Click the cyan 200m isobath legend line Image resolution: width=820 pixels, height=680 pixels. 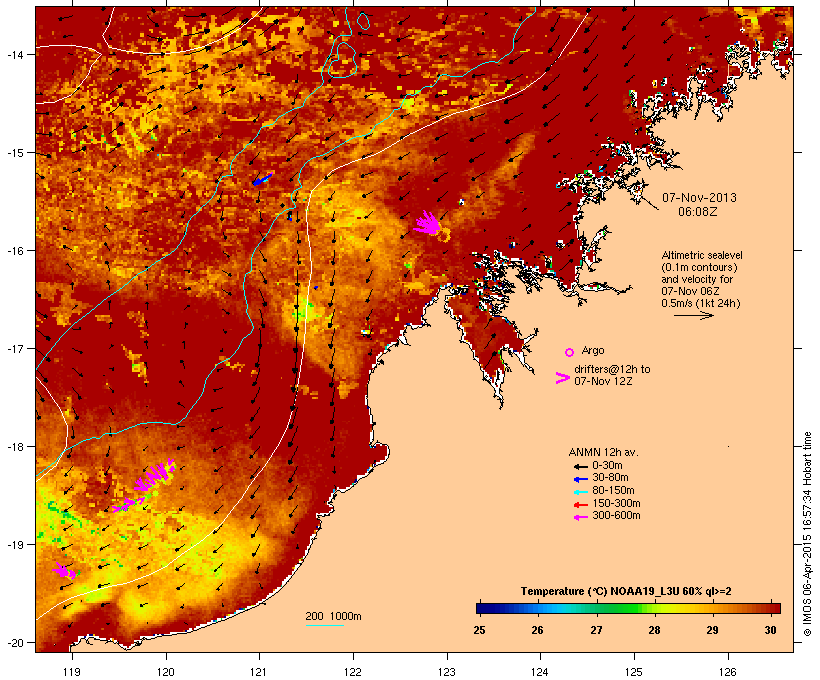324,625
